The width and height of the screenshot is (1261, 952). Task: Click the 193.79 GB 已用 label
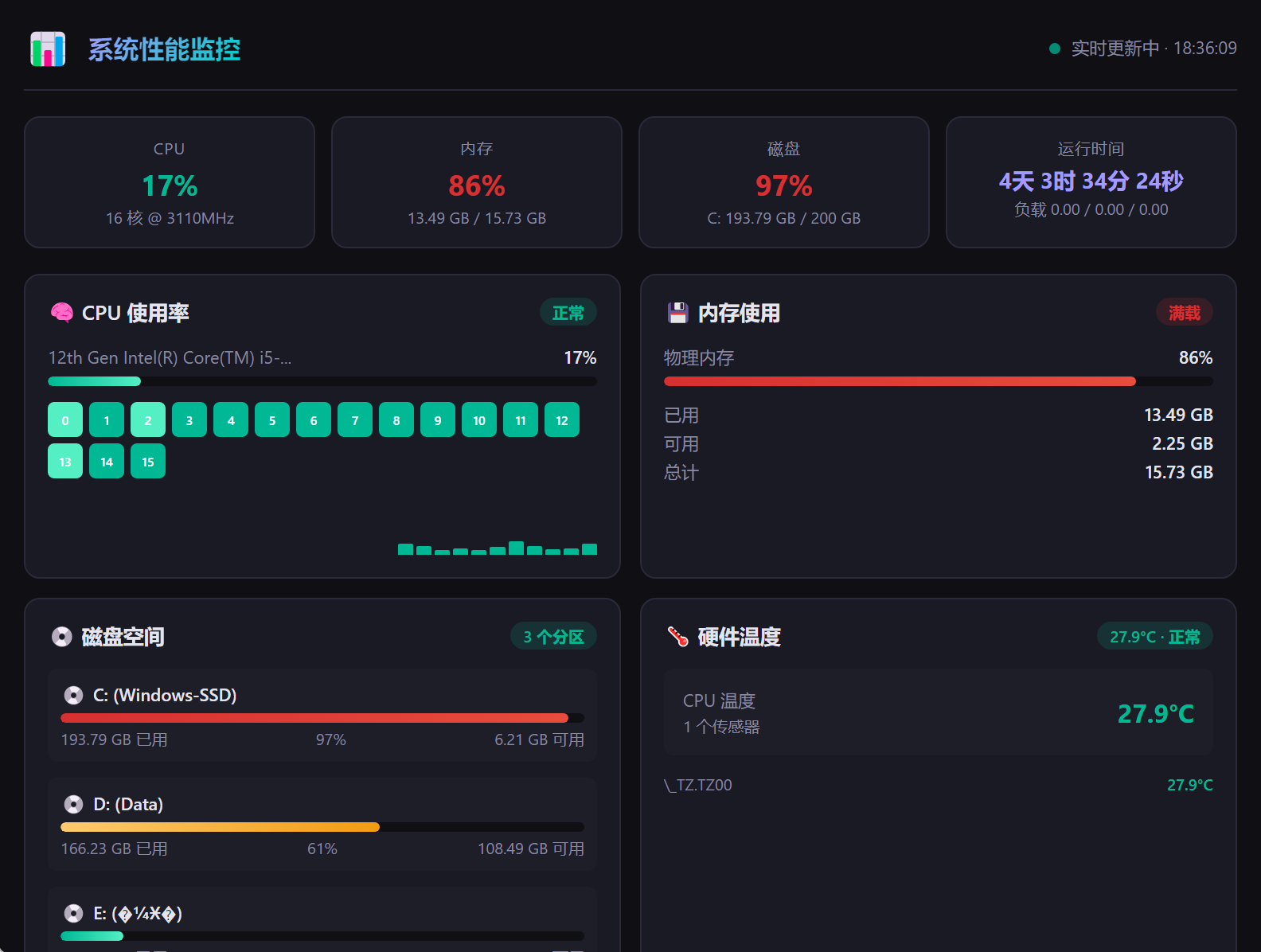click(114, 740)
